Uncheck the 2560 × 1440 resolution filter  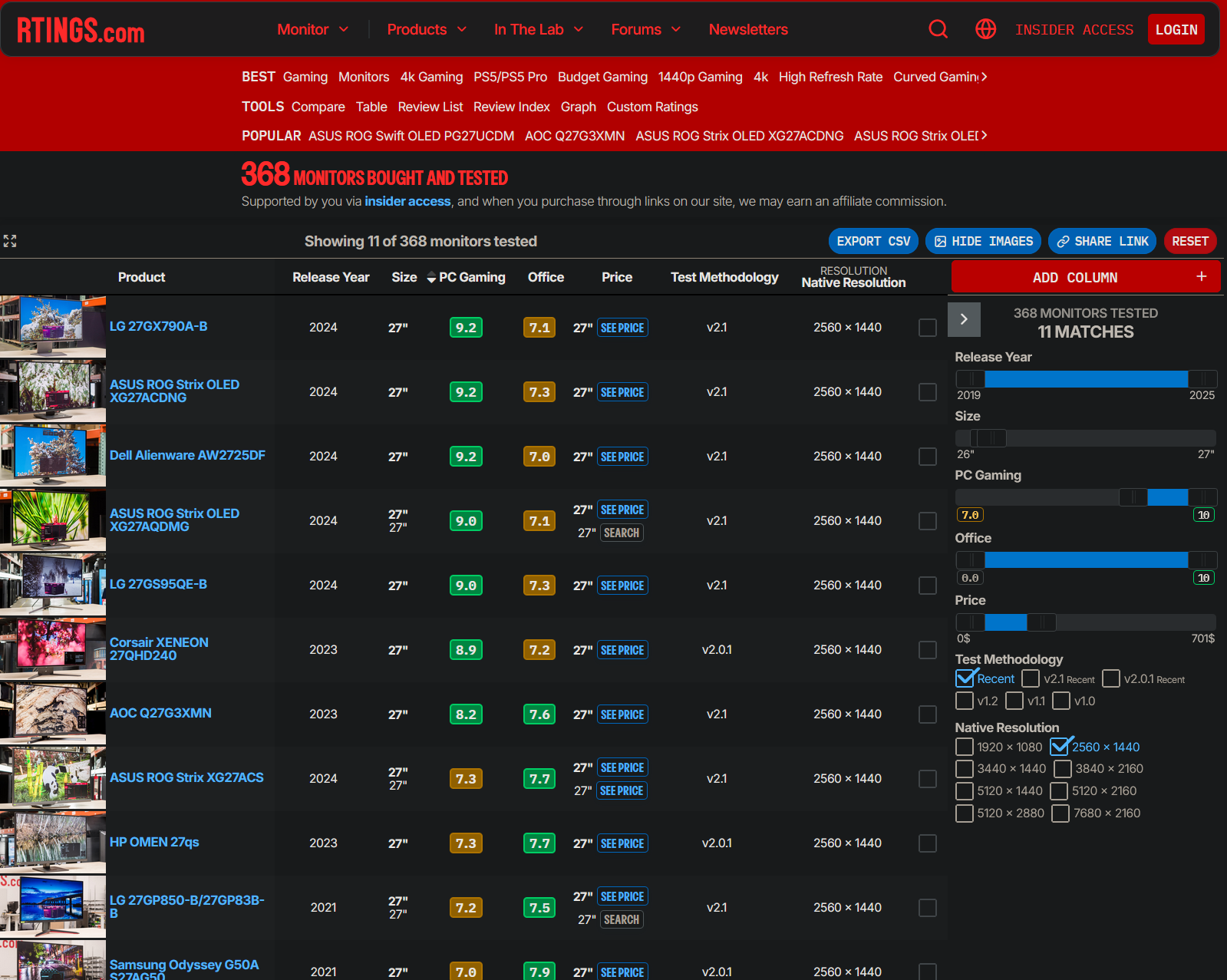click(x=1059, y=747)
